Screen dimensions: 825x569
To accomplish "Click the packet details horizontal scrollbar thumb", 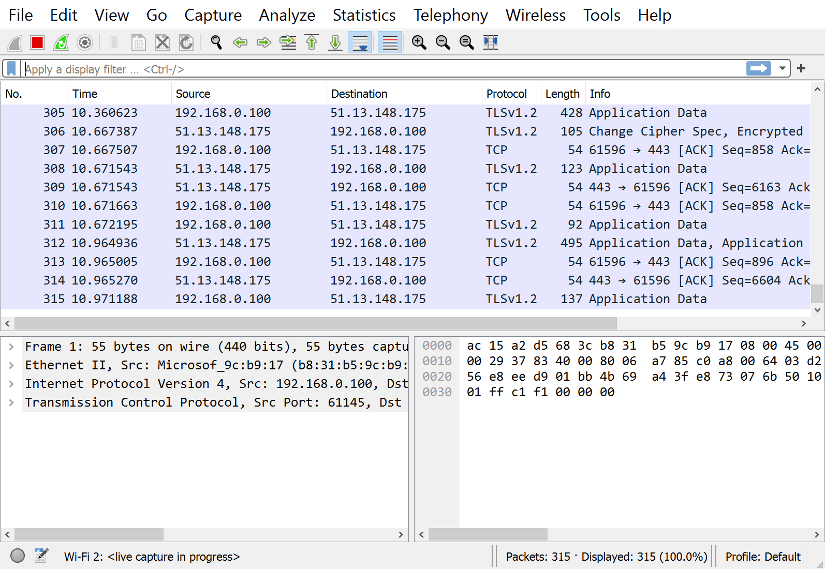I will pyautogui.click(x=89, y=535).
